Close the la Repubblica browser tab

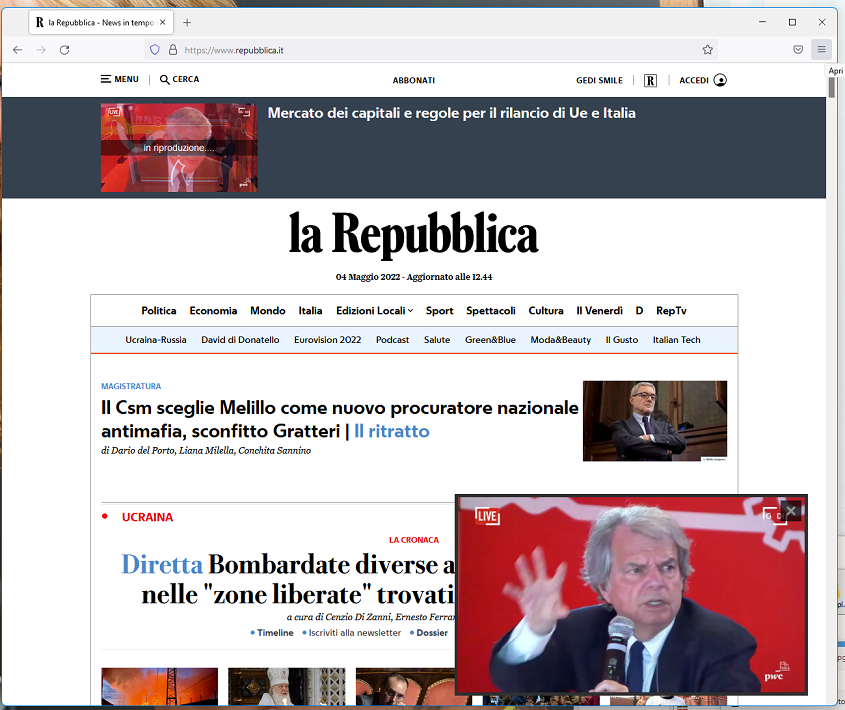pyautogui.click(x=163, y=23)
